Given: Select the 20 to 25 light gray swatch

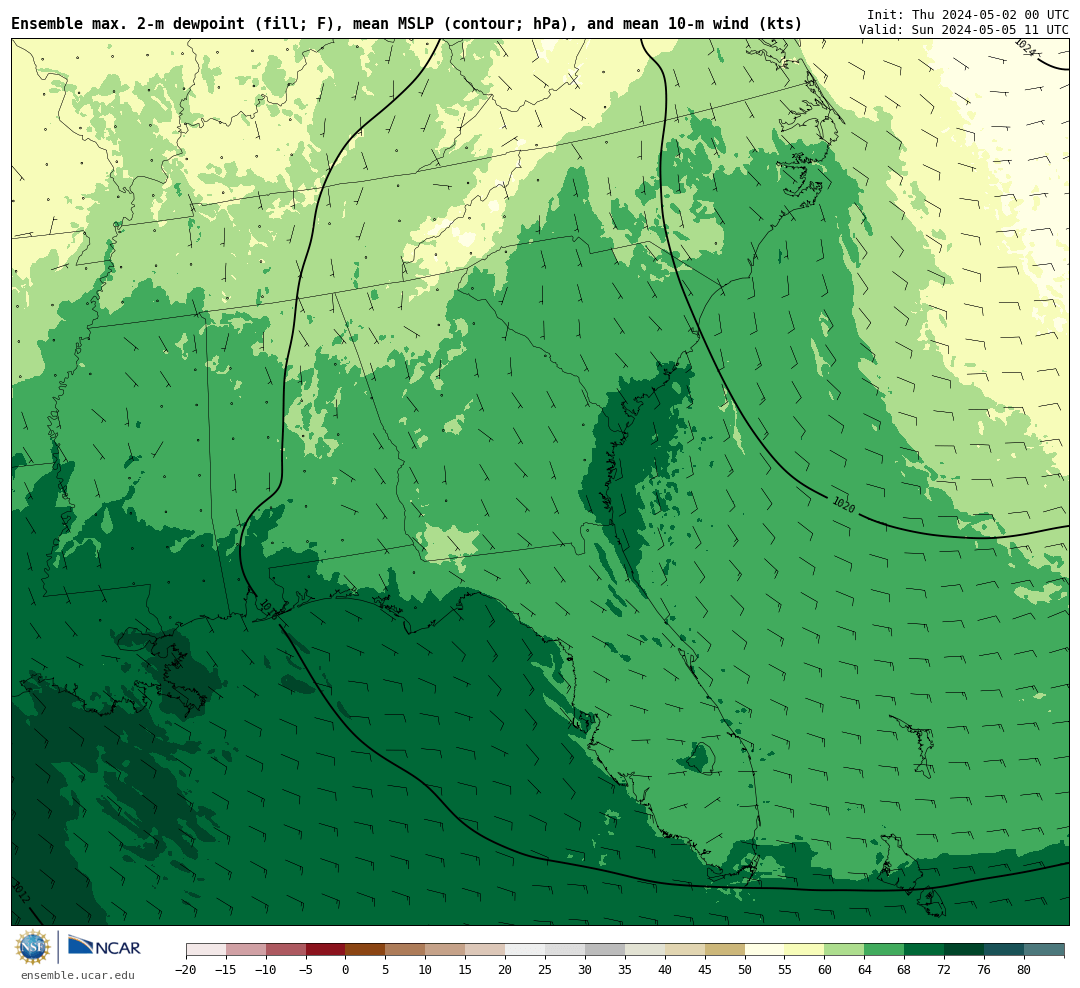Looking at the screenshot, I should click(526, 950).
